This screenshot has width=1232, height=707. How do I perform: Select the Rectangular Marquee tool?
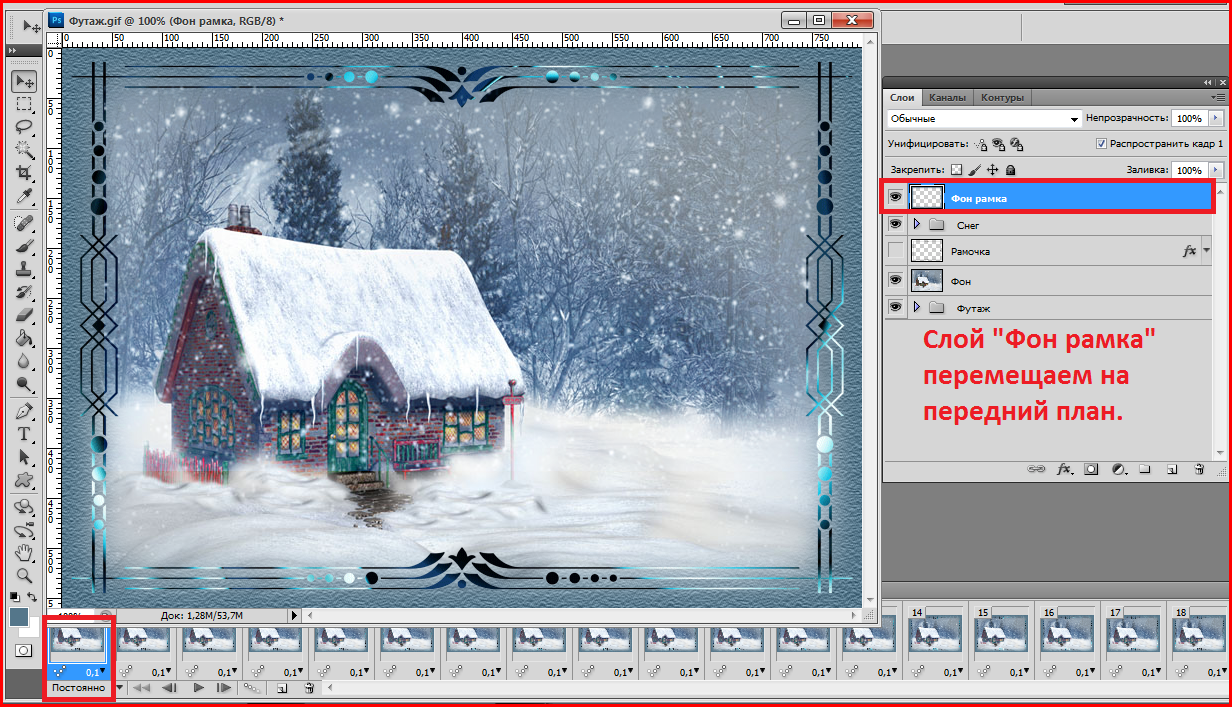pos(24,104)
